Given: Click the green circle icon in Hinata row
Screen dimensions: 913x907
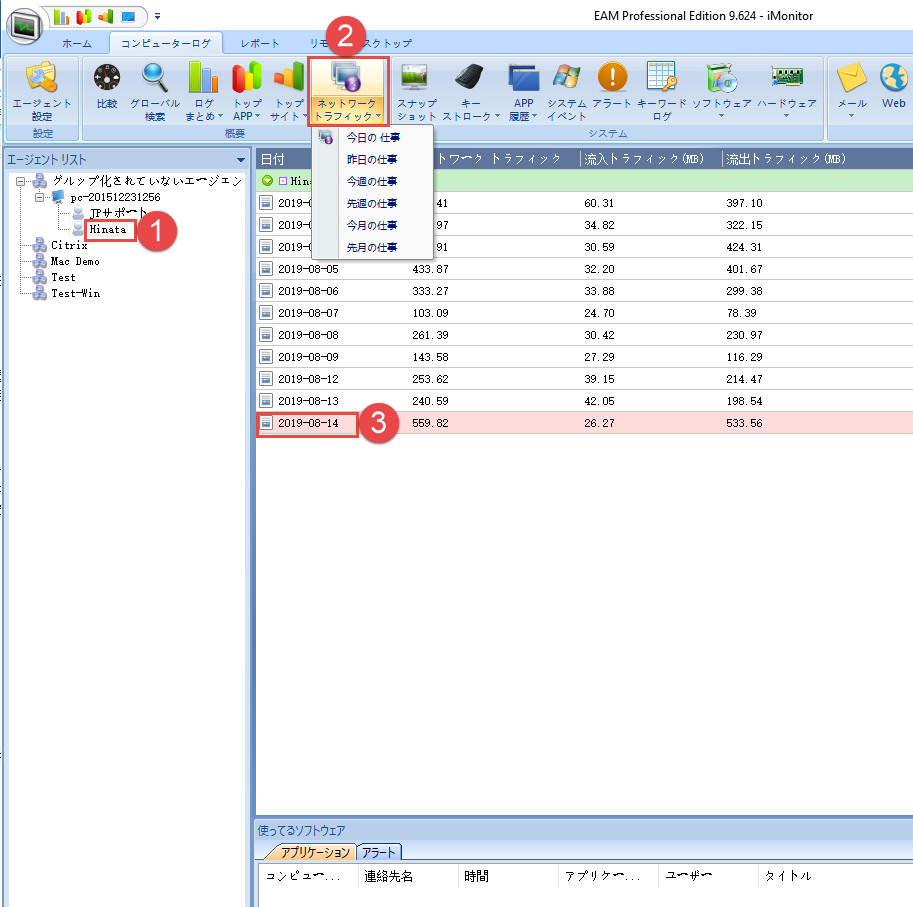Looking at the screenshot, I should [267, 180].
